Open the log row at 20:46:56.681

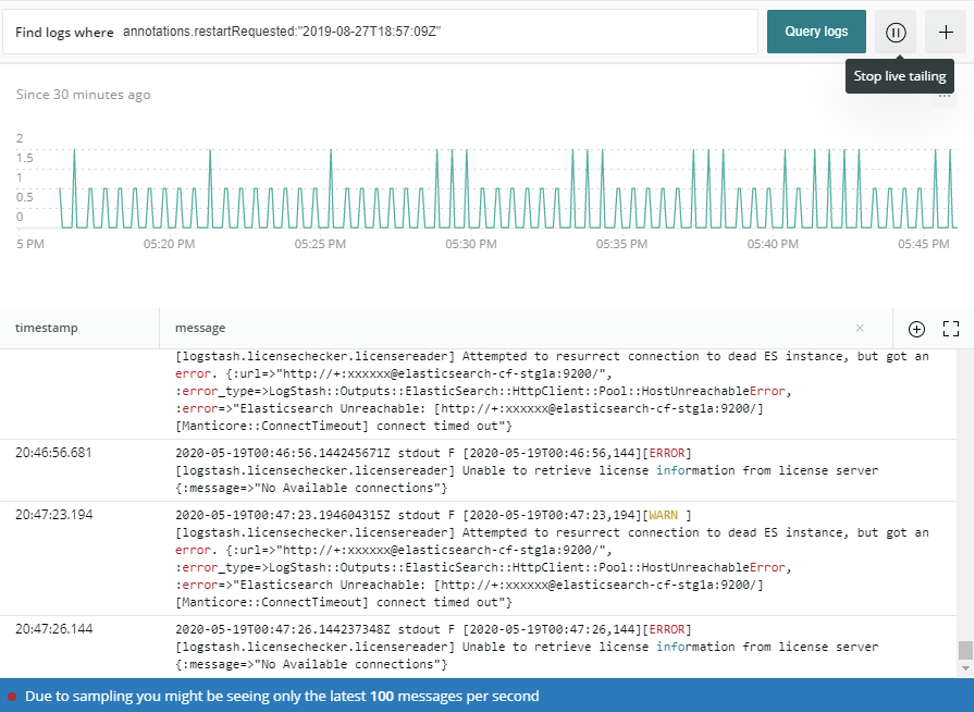tap(478, 470)
